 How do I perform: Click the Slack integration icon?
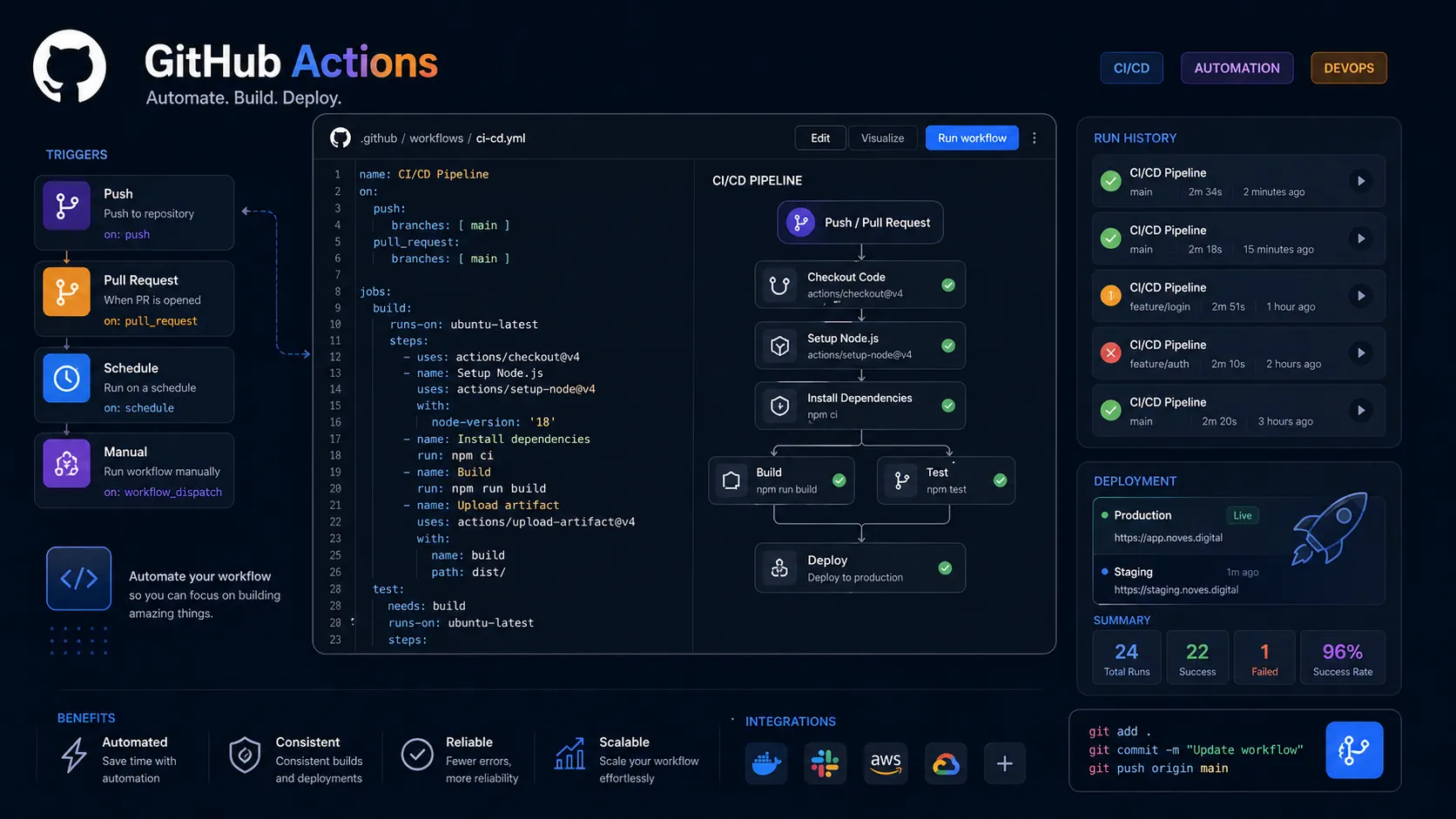pyautogui.click(x=825, y=763)
